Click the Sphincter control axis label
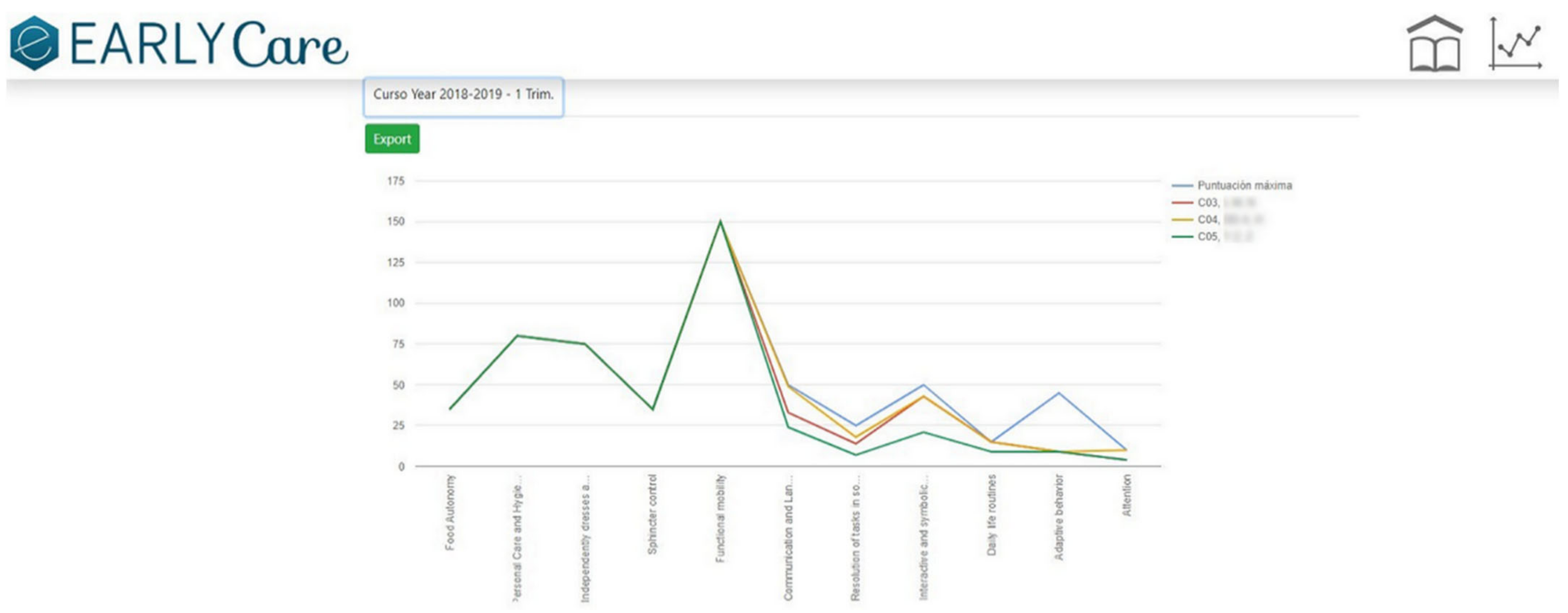This screenshot has width=1568, height=613. [652, 514]
